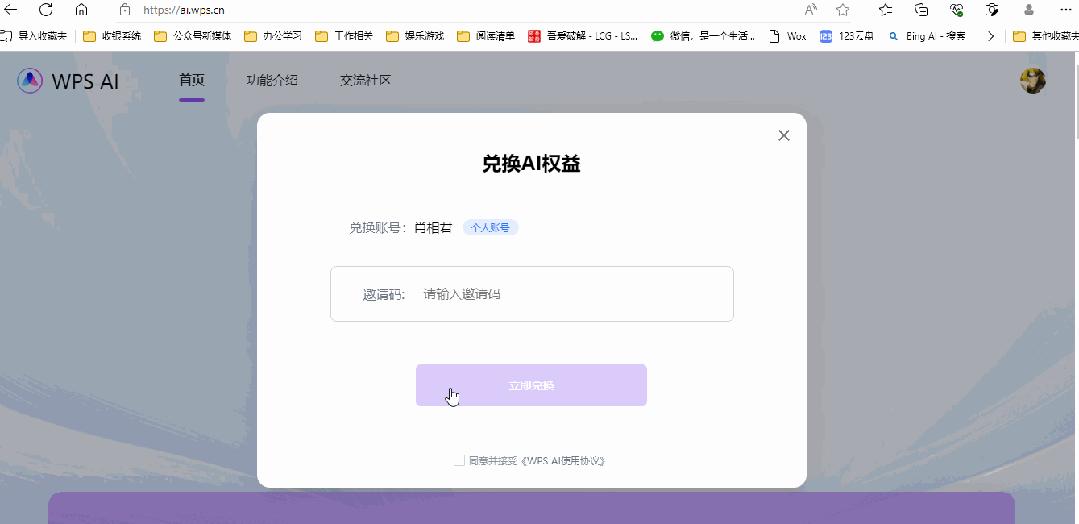Open the 《WPS AI使用协议》 link
The image size is (1079, 524).
[x=563, y=461]
